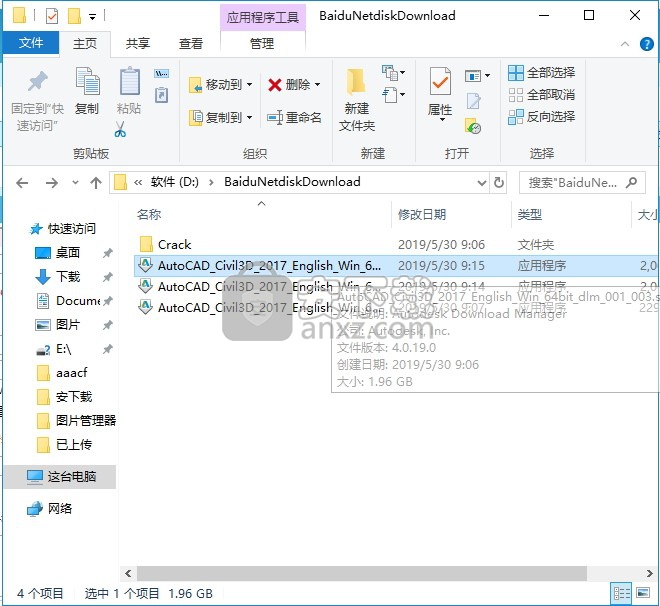Refresh the folder view
The width and height of the screenshot is (660, 606).
click(x=499, y=183)
